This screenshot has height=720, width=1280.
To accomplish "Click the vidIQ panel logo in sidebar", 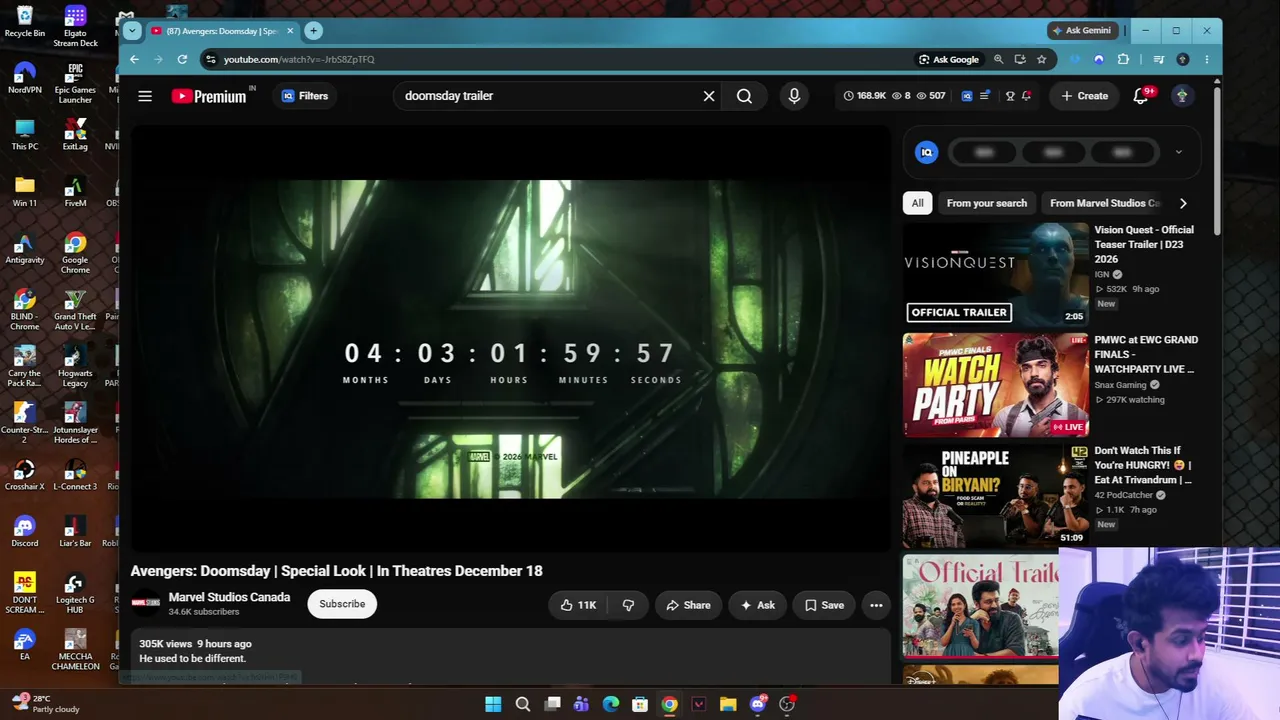I will tap(926, 152).
